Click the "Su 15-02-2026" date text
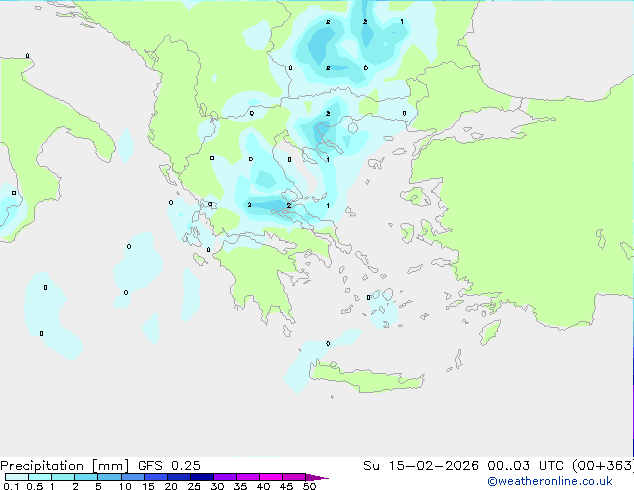Image resolution: width=634 pixels, height=490 pixels. tap(421, 466)
